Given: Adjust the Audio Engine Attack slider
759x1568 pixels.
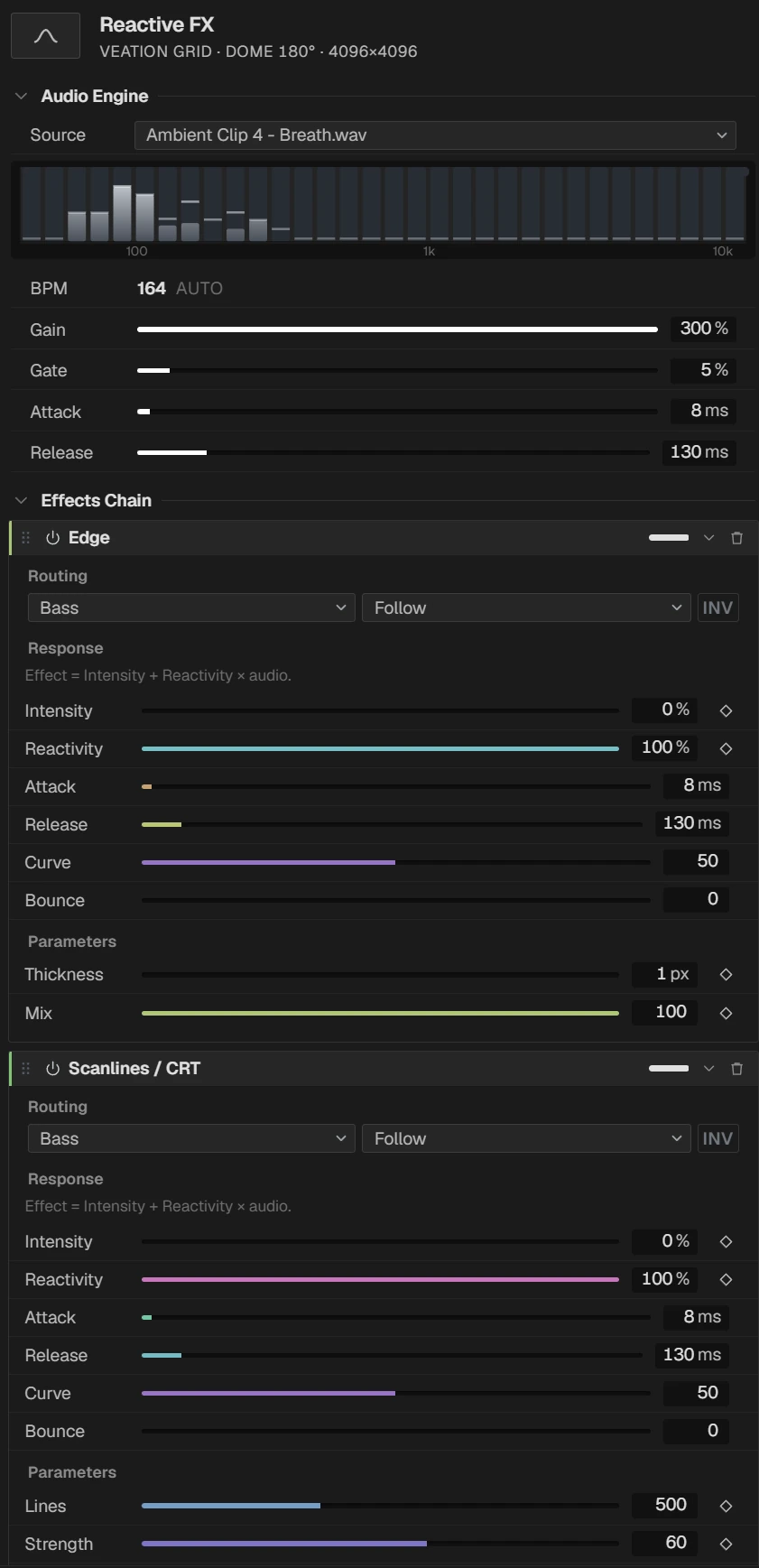Looking at the screenshot, I should point(397,412).
